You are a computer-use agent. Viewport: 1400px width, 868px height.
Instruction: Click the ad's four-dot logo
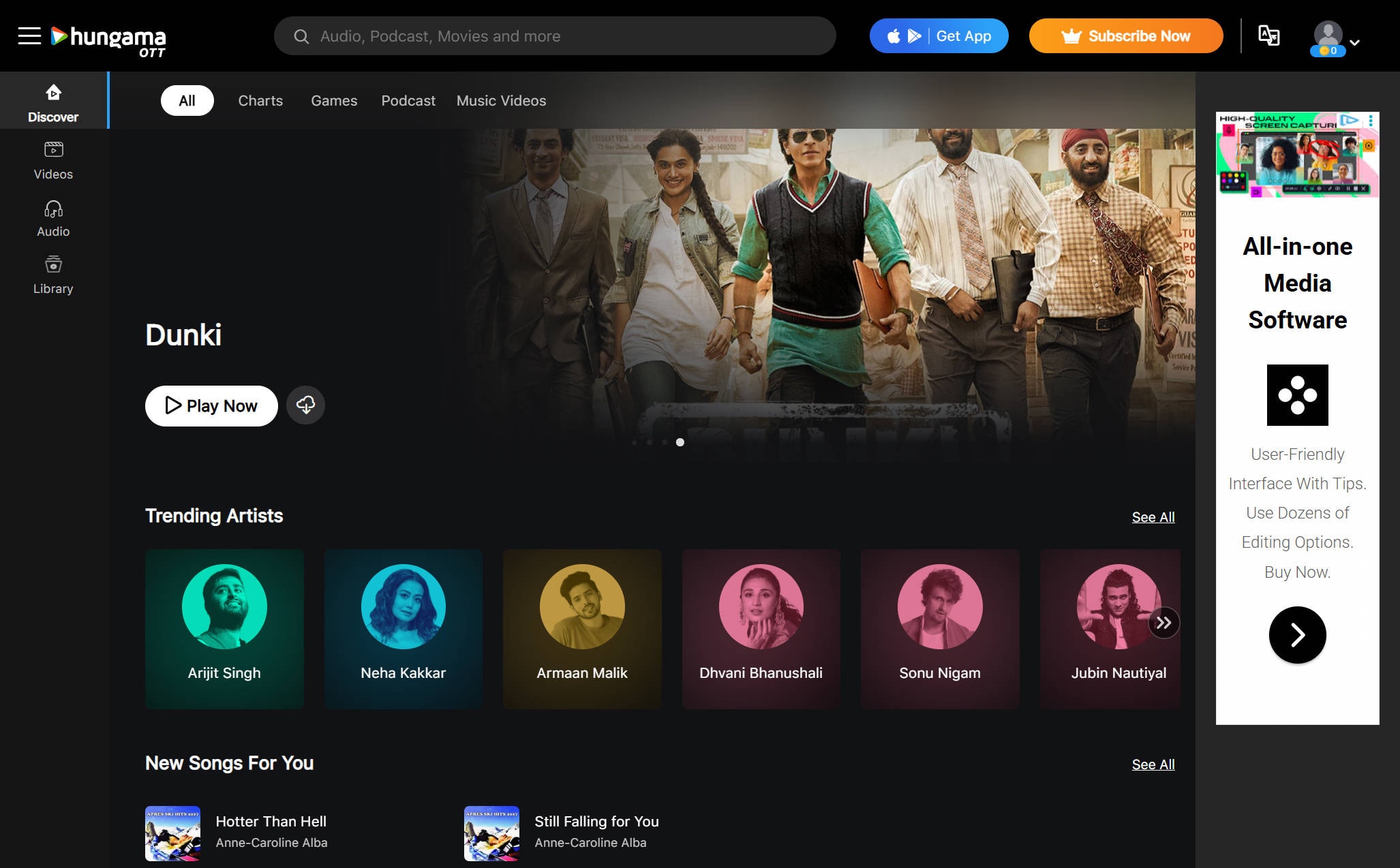[x=1297, y=395]
